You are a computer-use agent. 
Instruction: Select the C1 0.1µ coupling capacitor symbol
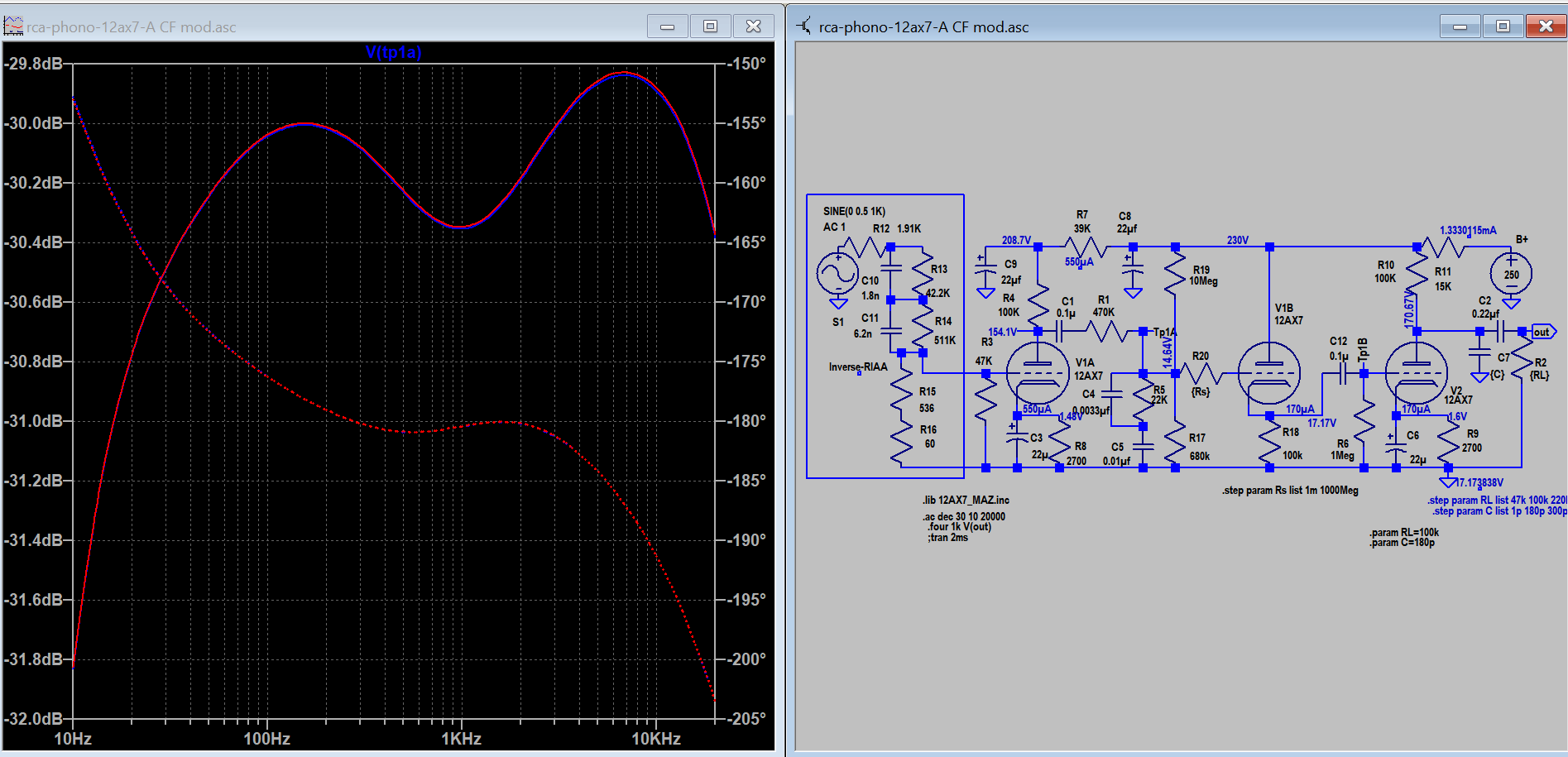coord(1059,331)
